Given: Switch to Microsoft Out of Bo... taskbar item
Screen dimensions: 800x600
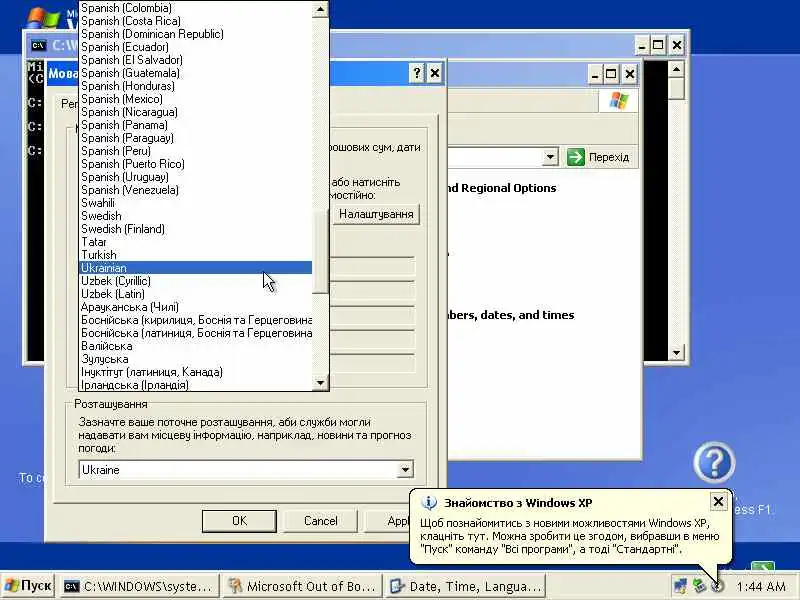Looking at the screenshot, I should click(302, 586).
